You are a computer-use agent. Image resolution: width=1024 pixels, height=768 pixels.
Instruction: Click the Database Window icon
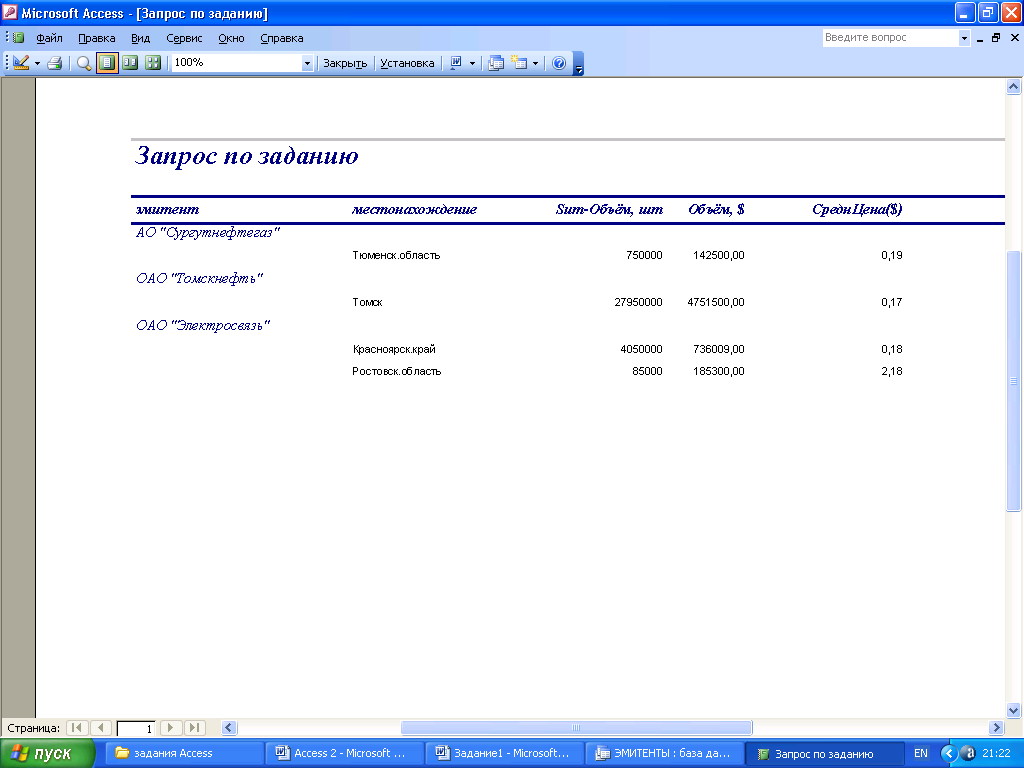coord(496,63)
